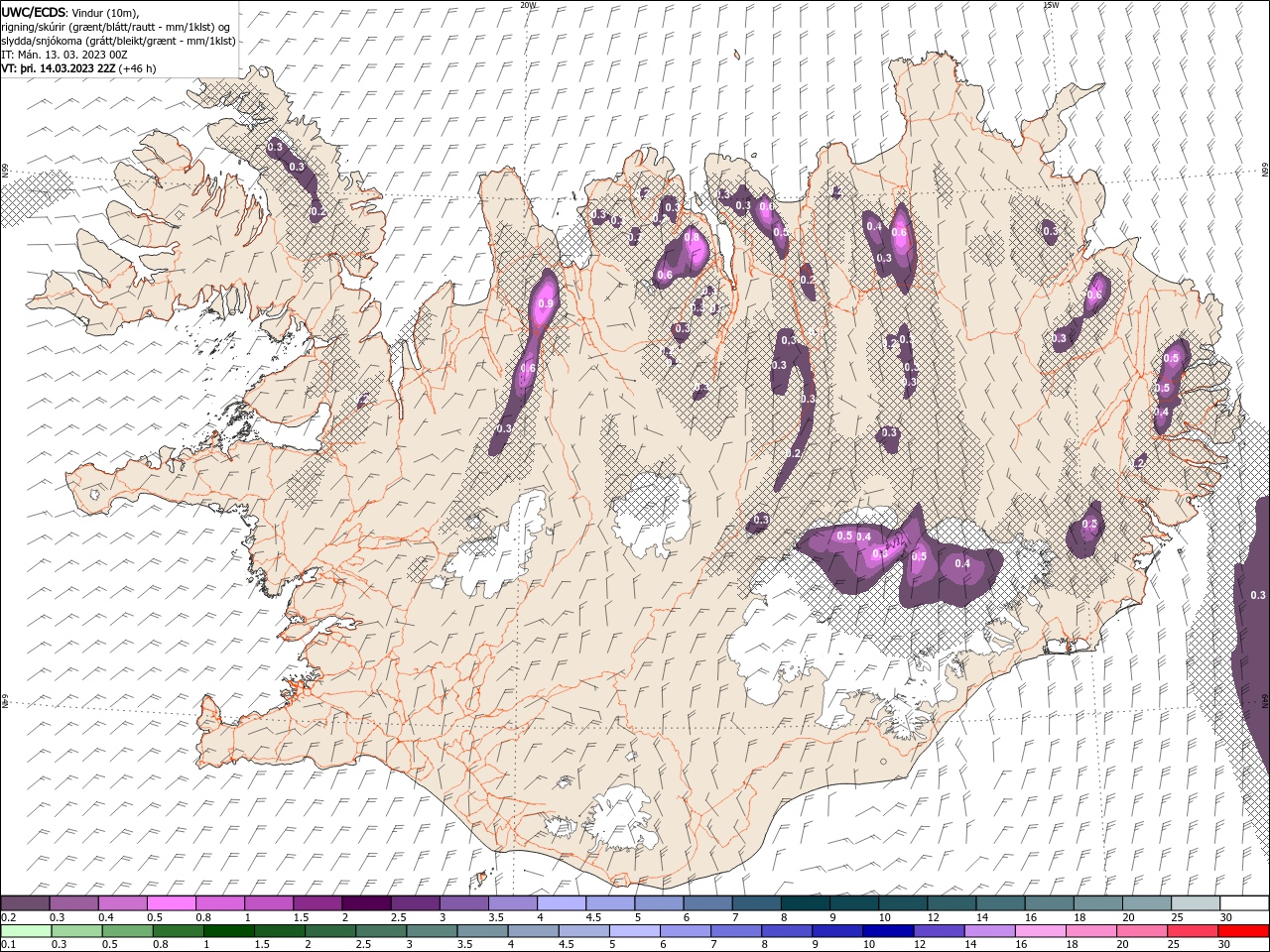Viewport: 1270px width, 952px height.
Task: Pick the lower-row swatch between 3 and 3.5
Action: tap(431, 931)
